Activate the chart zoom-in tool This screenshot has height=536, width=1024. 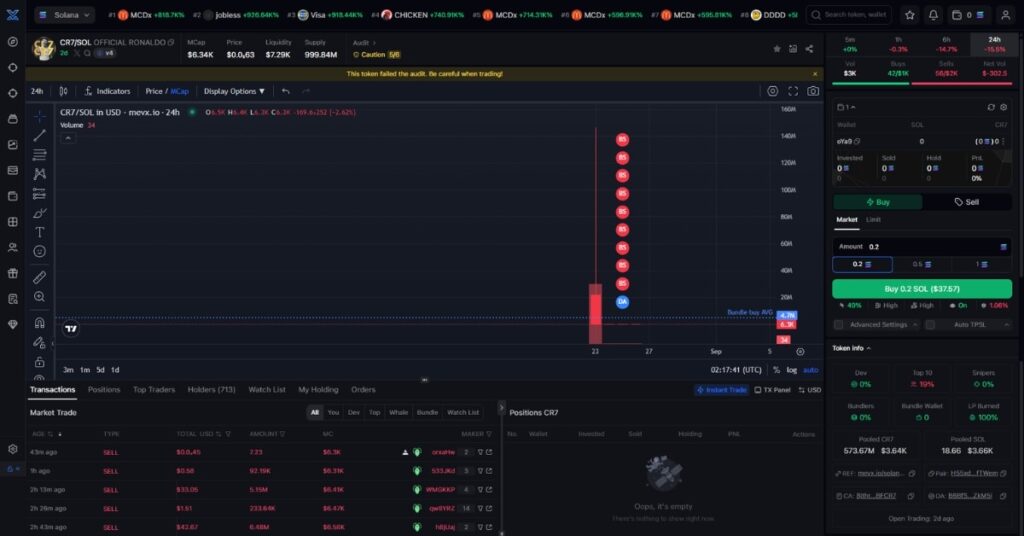(39, 297)
